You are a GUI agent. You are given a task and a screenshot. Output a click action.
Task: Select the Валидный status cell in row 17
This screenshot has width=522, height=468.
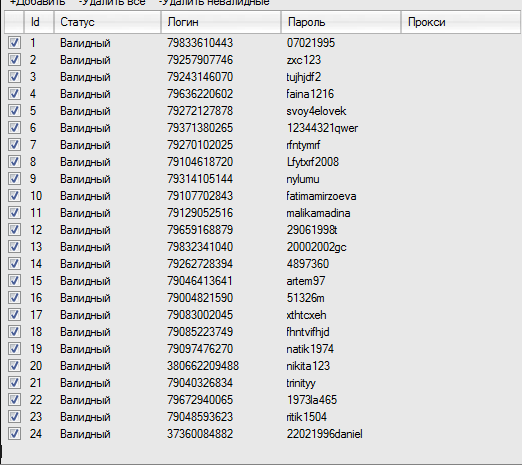pyautogui.click(x=85, y=315)
